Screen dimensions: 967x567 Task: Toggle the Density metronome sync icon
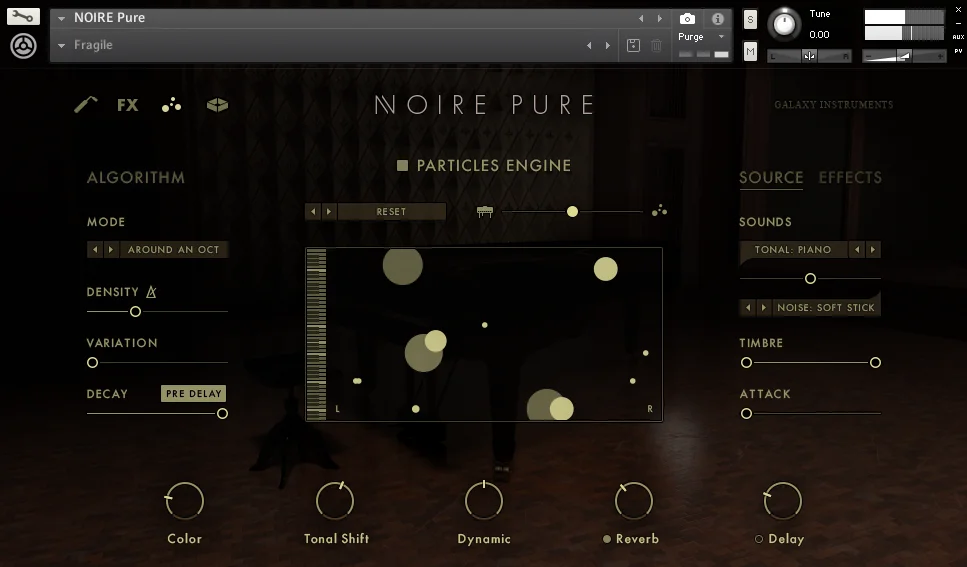coord(151,292)
